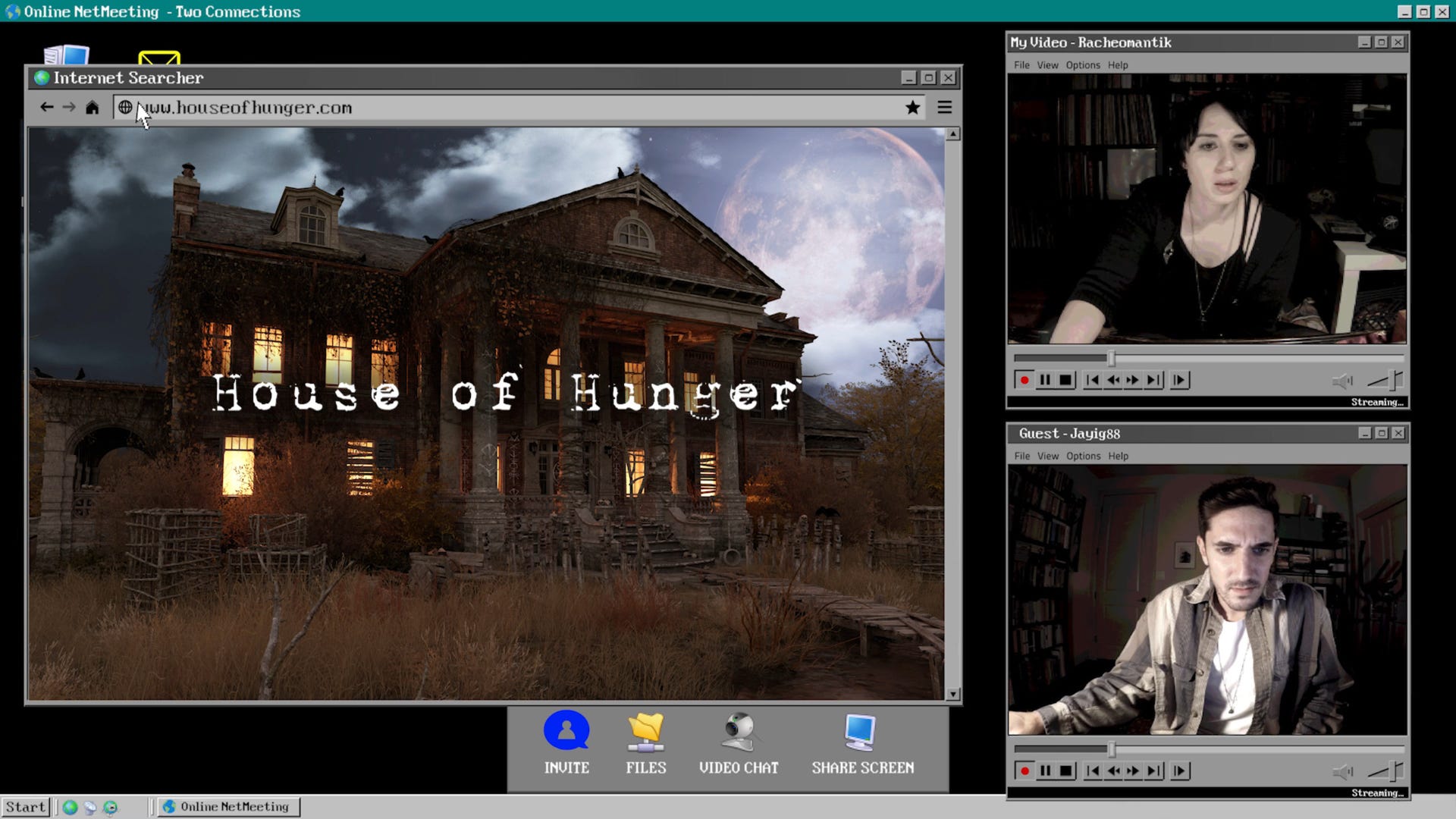
Task: Open the File menu in the My Video window
Action: point(1021,65)
